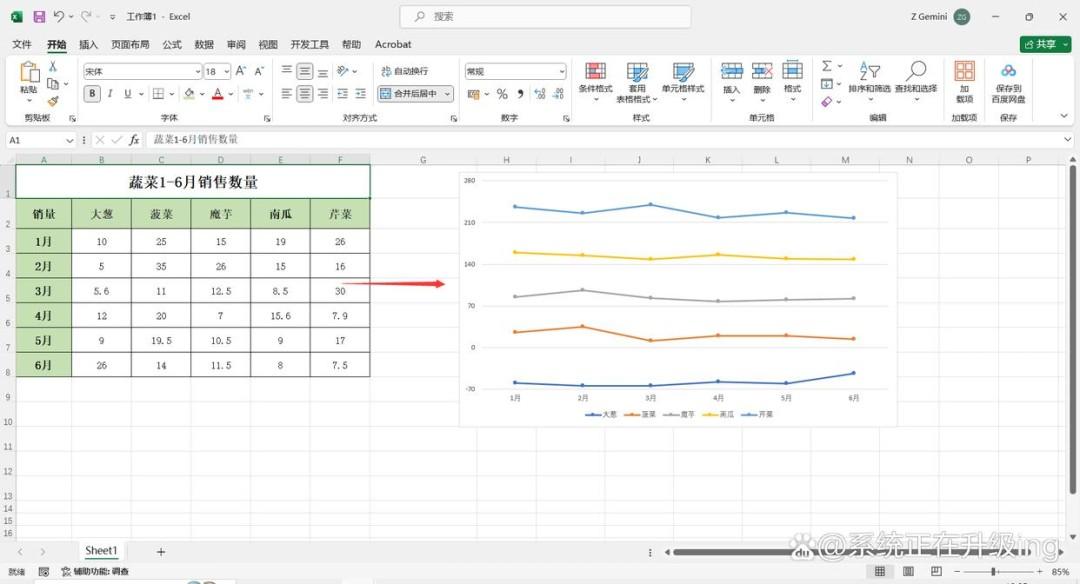Toggle Bold formatting button
1080x584 pixels.
92,94
